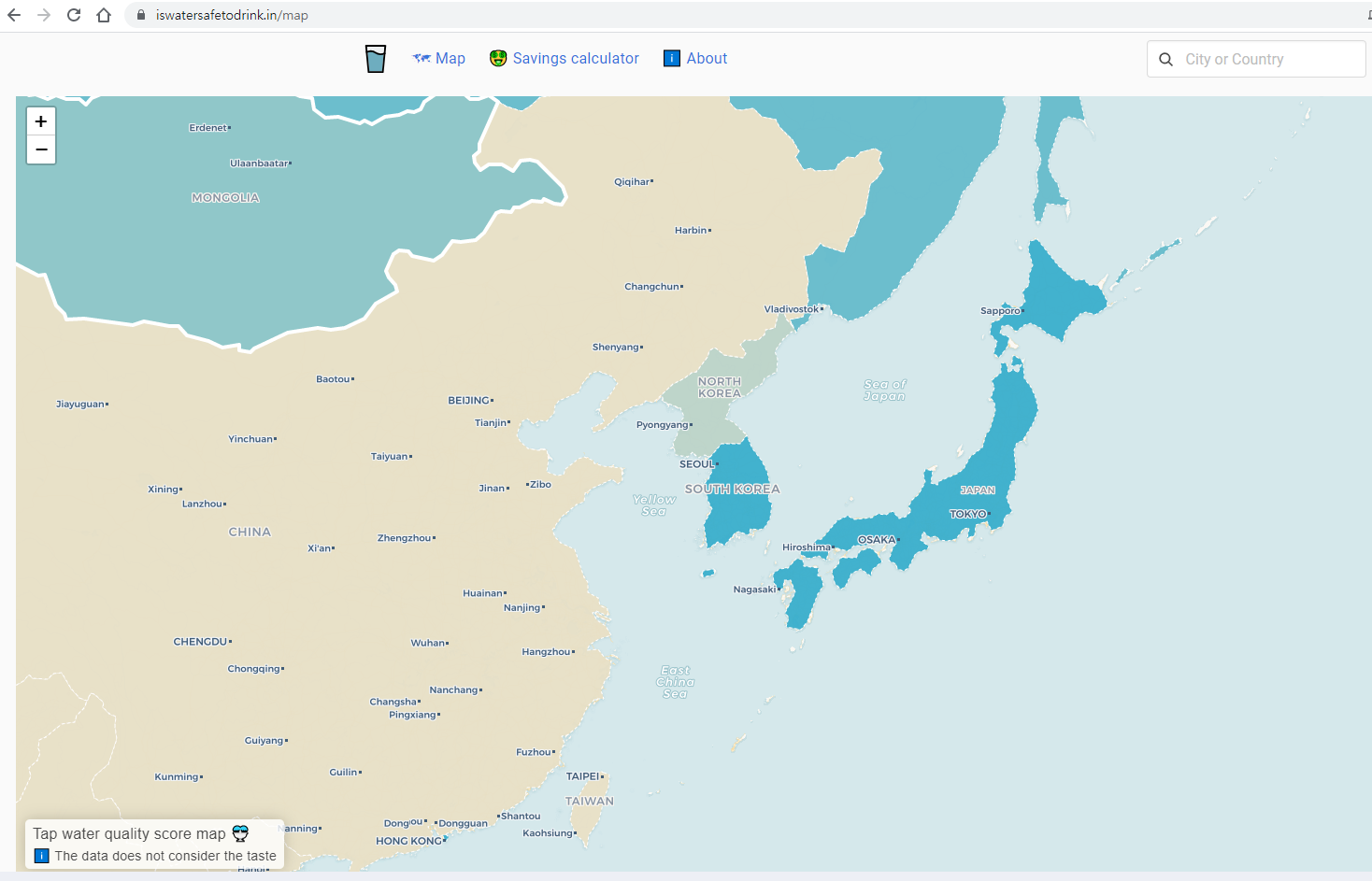Click the water glass logo icon

[x=376, y=59]
